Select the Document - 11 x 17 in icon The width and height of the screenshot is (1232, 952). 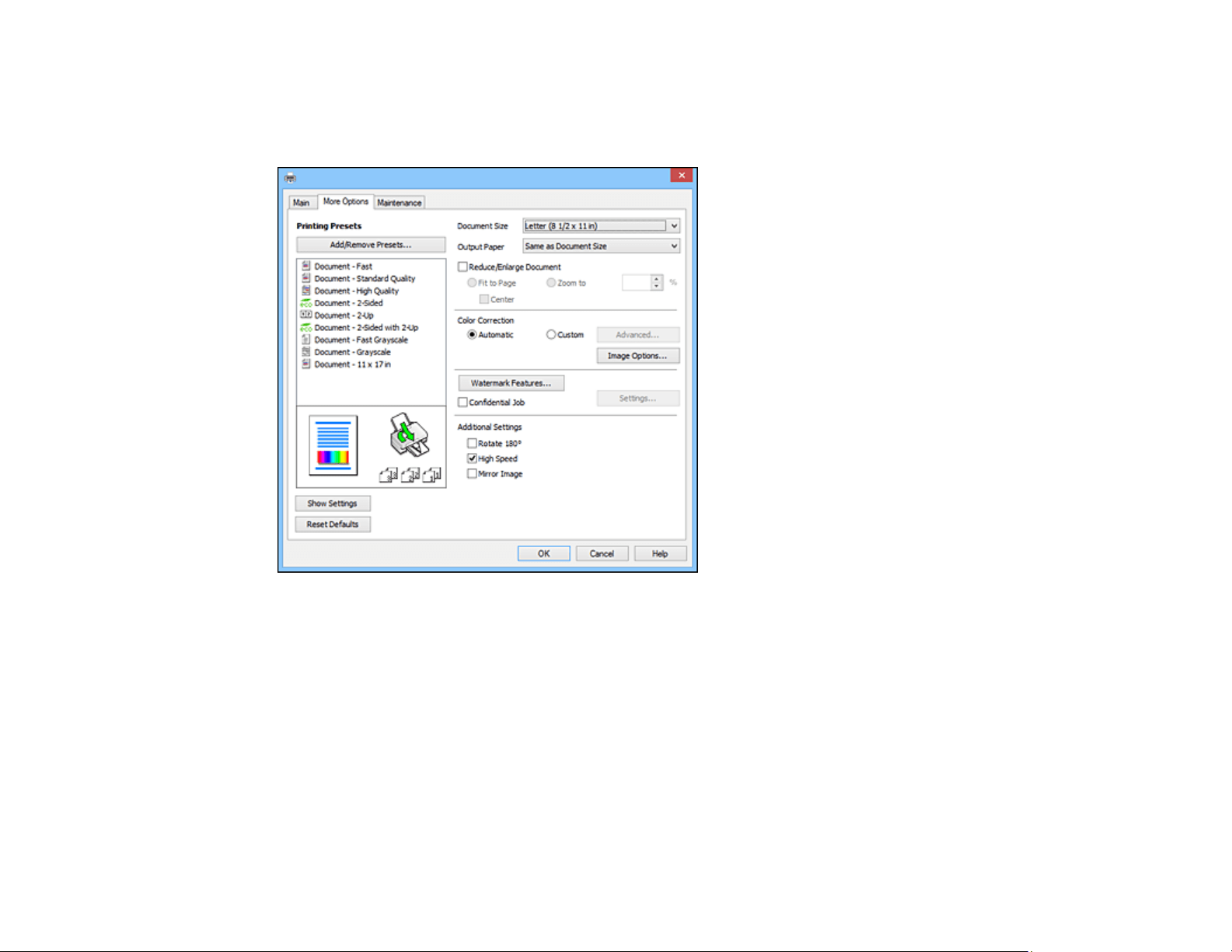point(306,364)
